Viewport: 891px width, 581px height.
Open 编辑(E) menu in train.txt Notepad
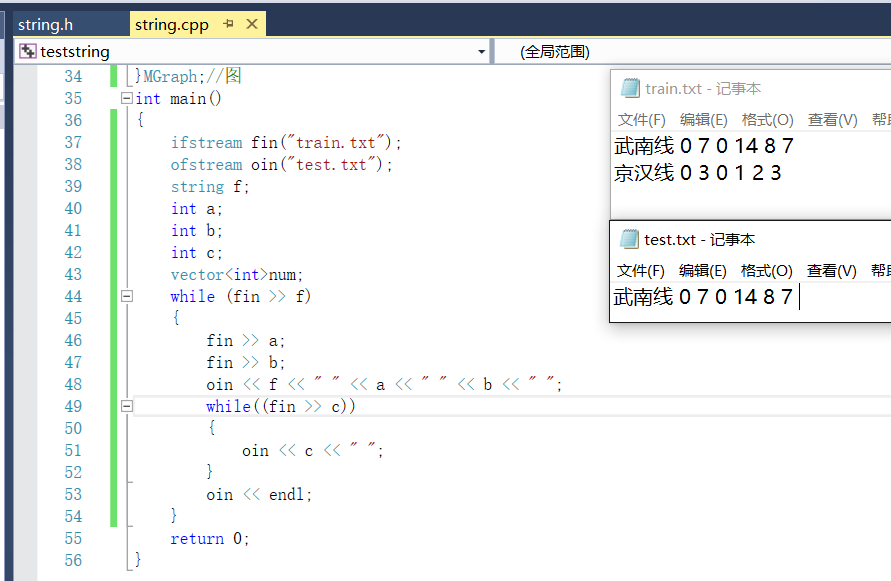(703, 120)
